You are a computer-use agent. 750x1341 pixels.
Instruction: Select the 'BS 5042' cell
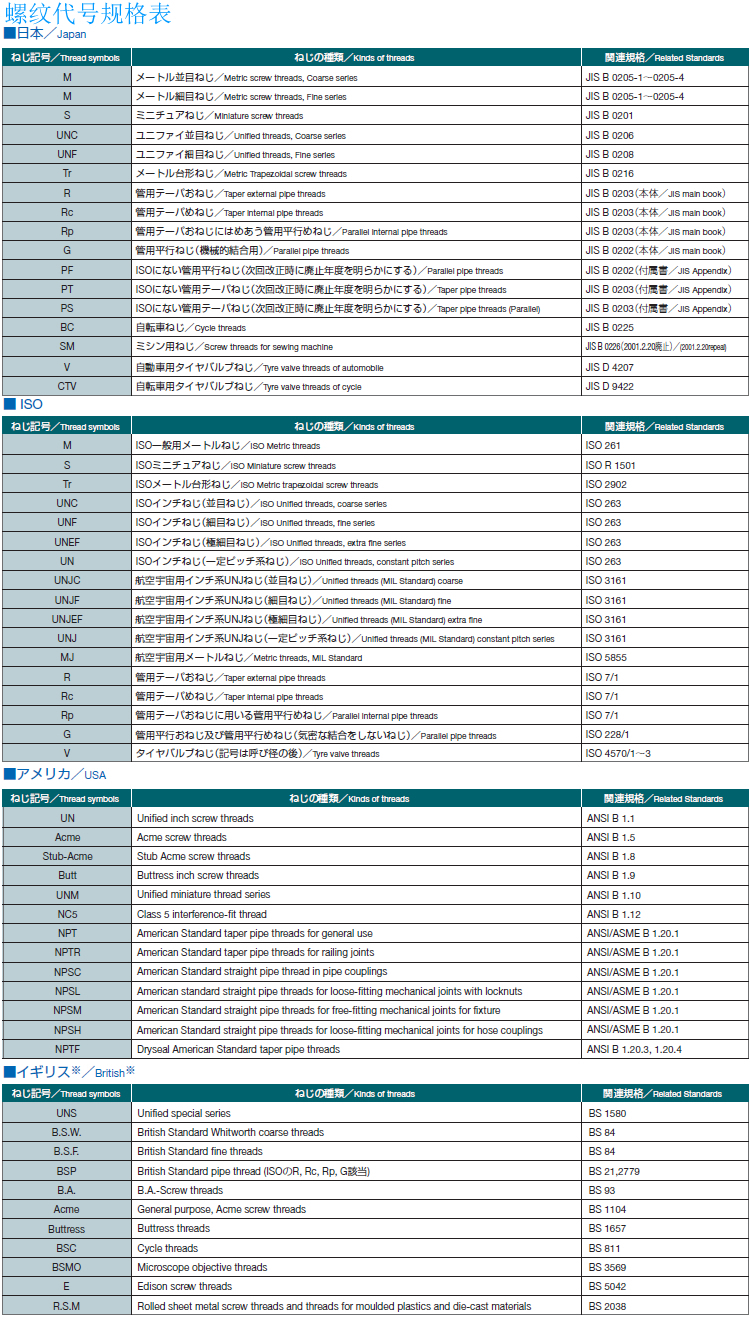point(665,1287)
